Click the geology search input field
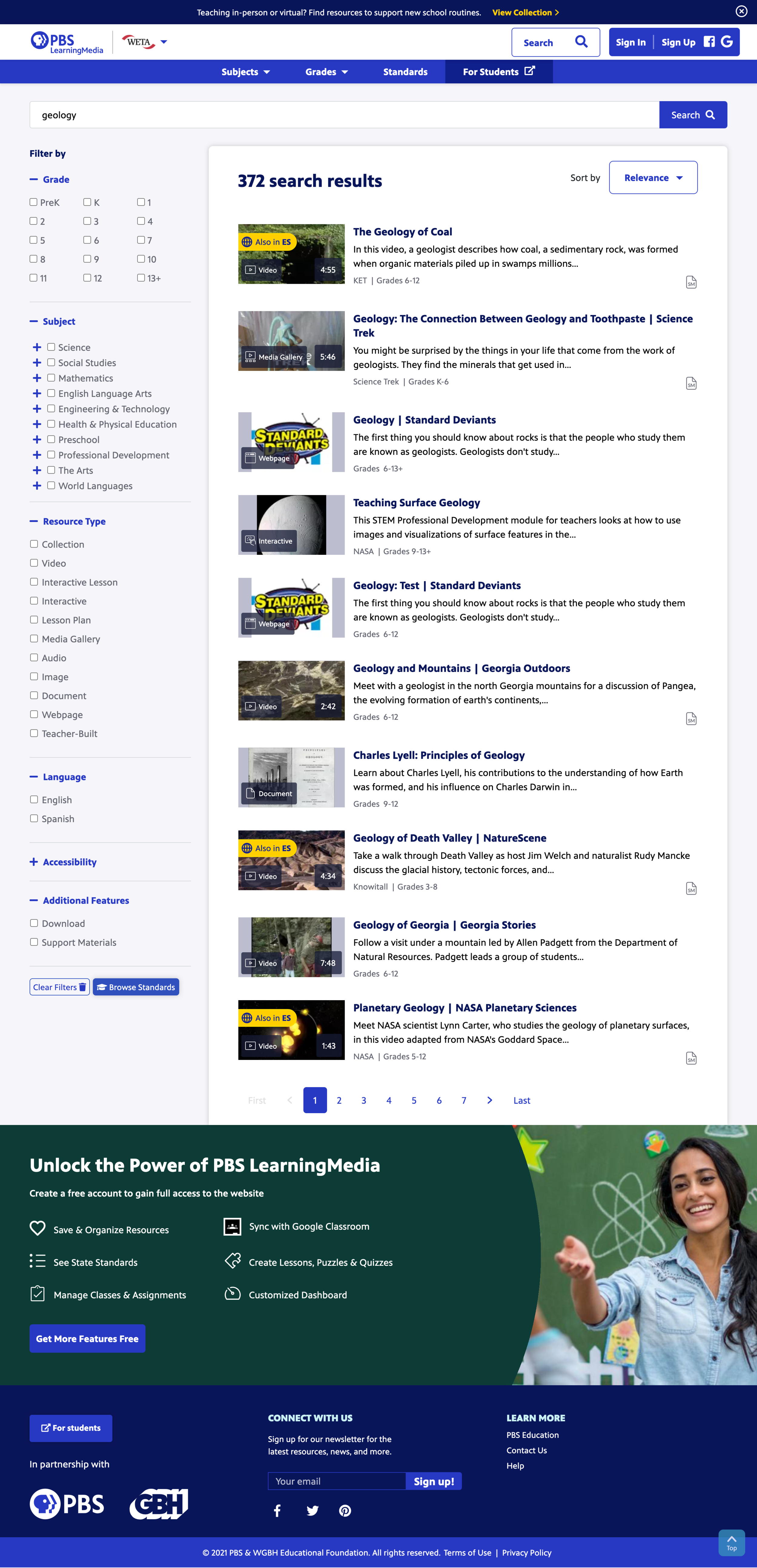This screenshot has height=1568, width=757. pos(344,115)
